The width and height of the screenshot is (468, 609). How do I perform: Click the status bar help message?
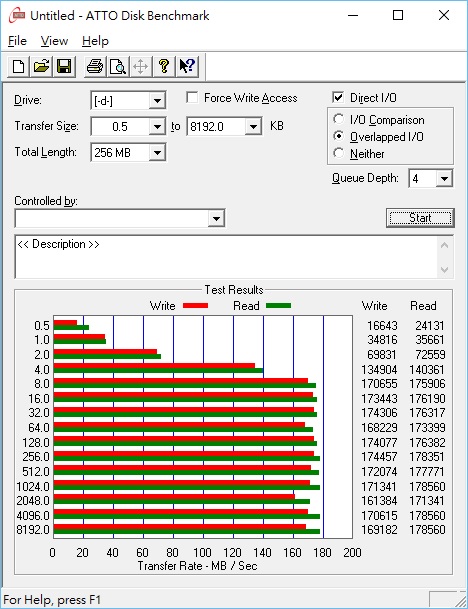tap(52, 600)
